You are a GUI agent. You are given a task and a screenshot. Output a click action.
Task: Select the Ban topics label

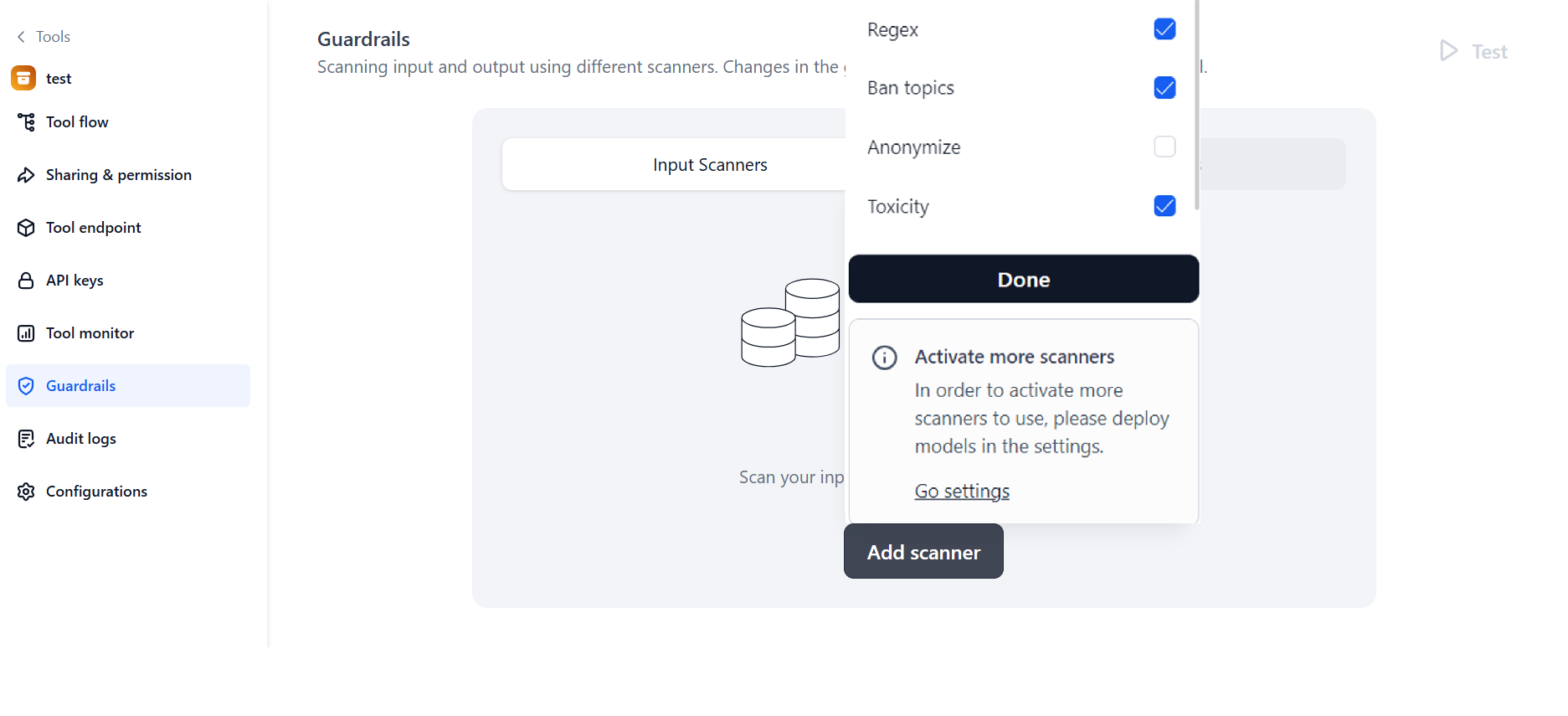point(911,88)
